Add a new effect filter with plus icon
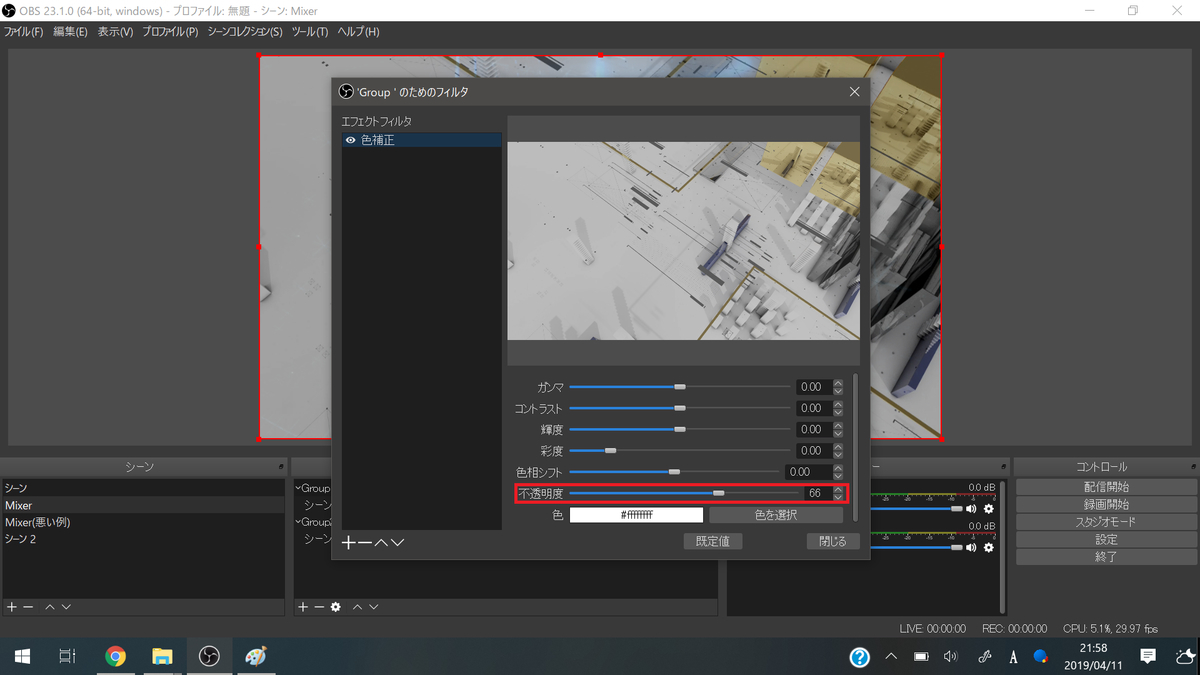This screenshot has width=1200, height=675. coord(349,542)
